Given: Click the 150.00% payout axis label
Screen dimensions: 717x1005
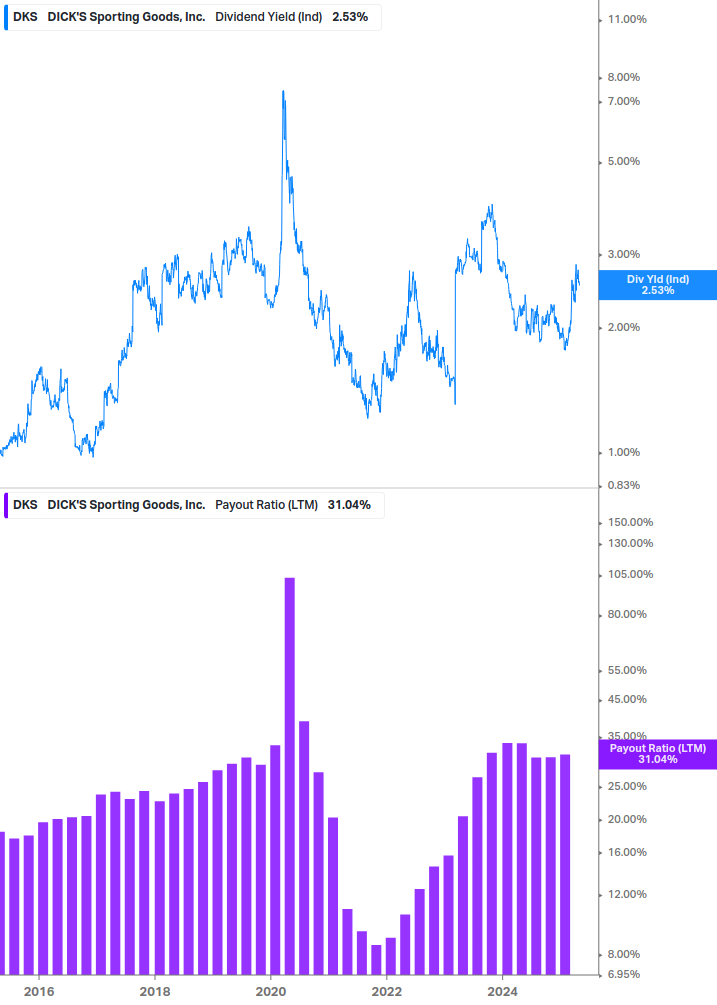Looking at the screenshot, I should click(630, 522).
